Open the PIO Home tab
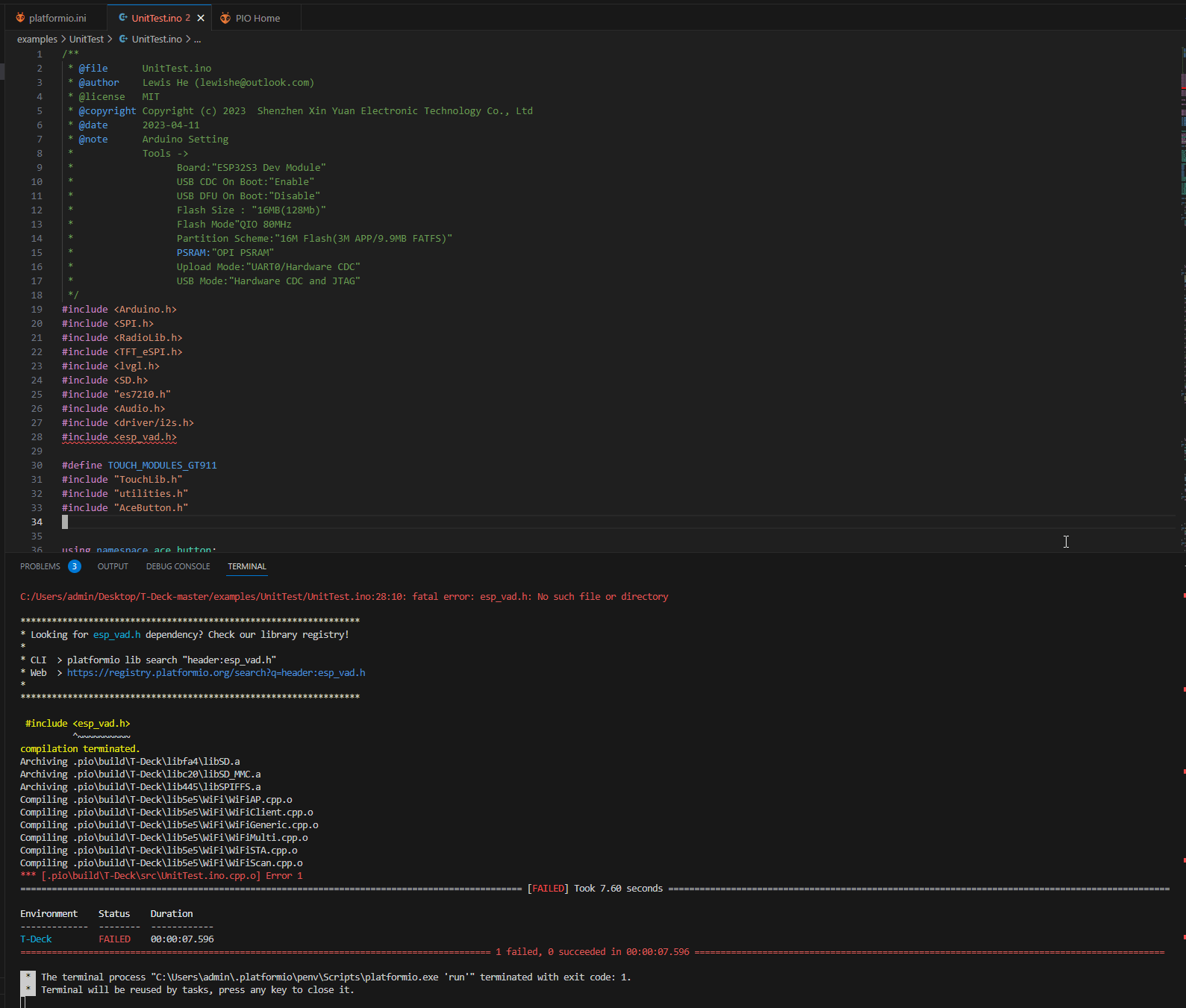The width and height of the screenshot is (1186, 1008). [x=258, y=18]
